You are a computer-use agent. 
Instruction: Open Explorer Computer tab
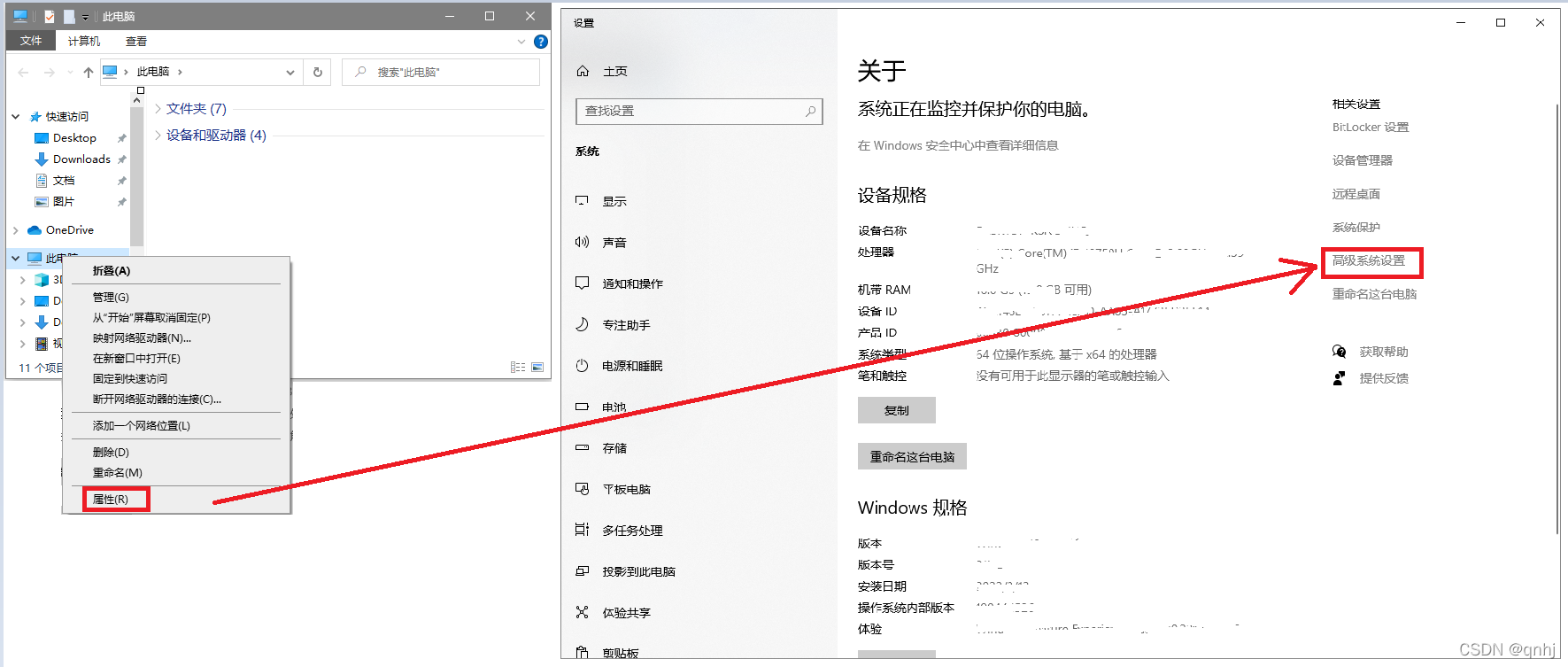click(84, 41)
